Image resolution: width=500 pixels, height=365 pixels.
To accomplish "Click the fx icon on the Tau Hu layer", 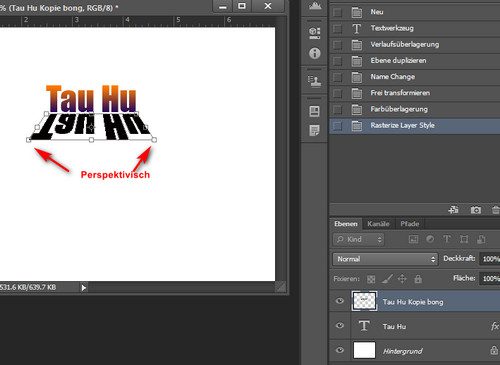I will [495, 326].
